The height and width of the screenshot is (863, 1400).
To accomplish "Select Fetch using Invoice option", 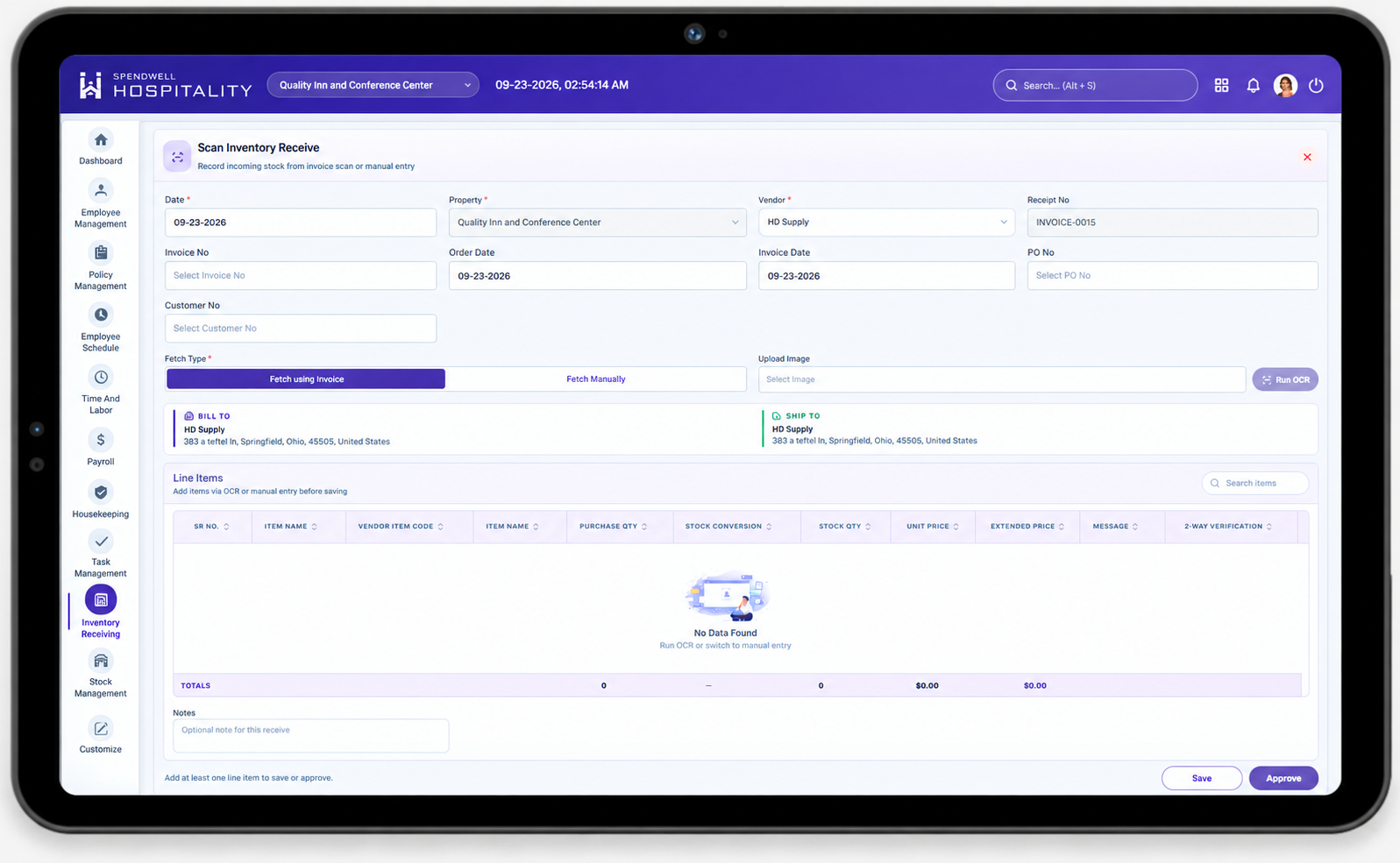I will tap(306, 379).
